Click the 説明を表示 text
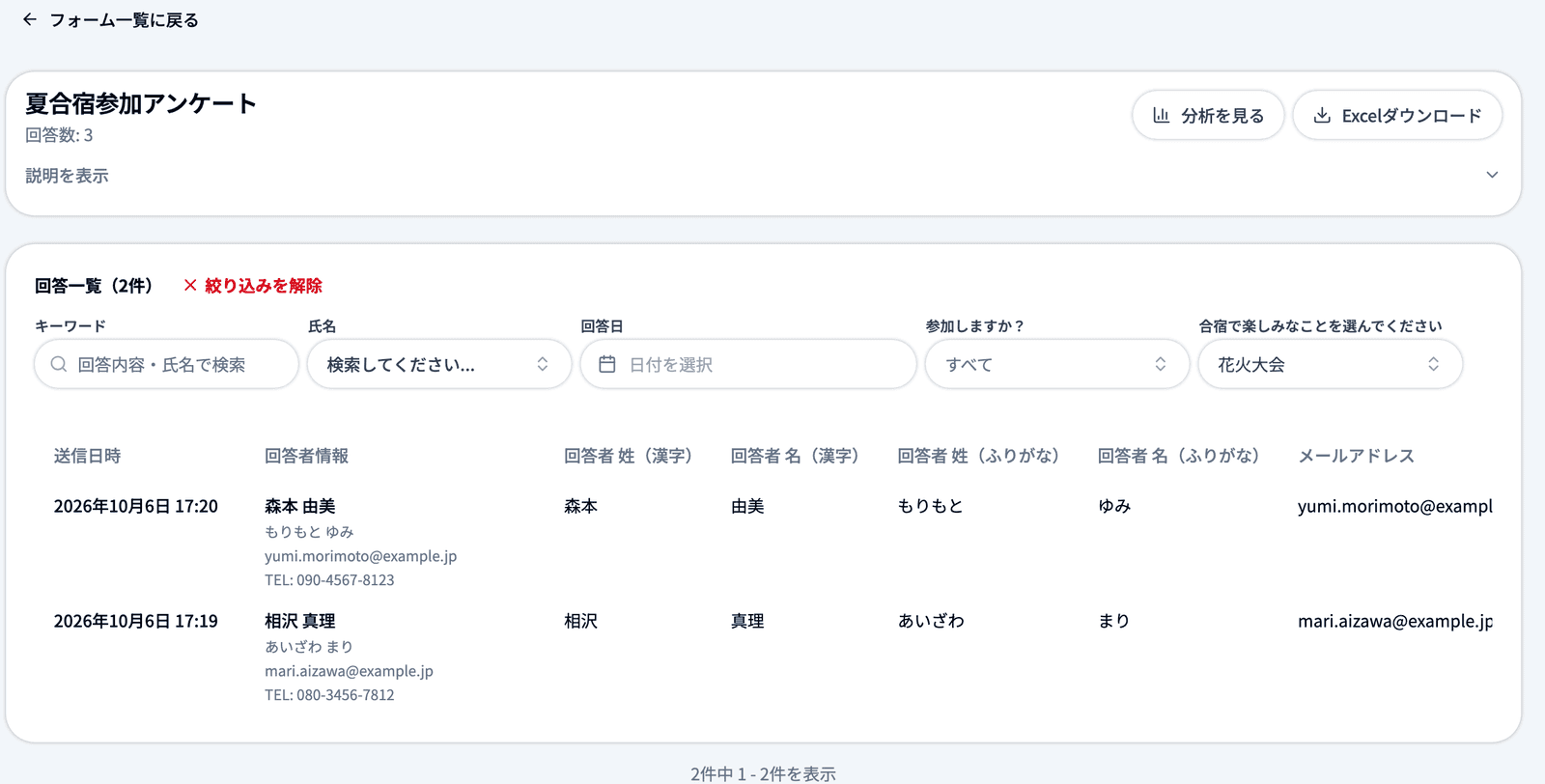Screen dimensions: 1545x784 [67, 176]
